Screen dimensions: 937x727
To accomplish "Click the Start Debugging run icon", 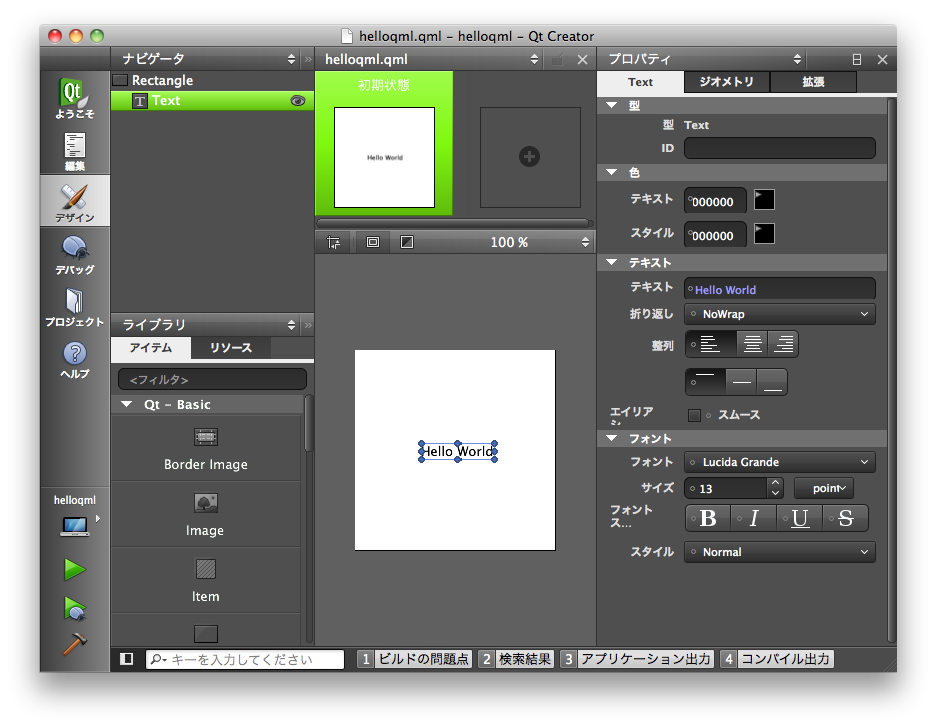I will click(x=74, y=607).
